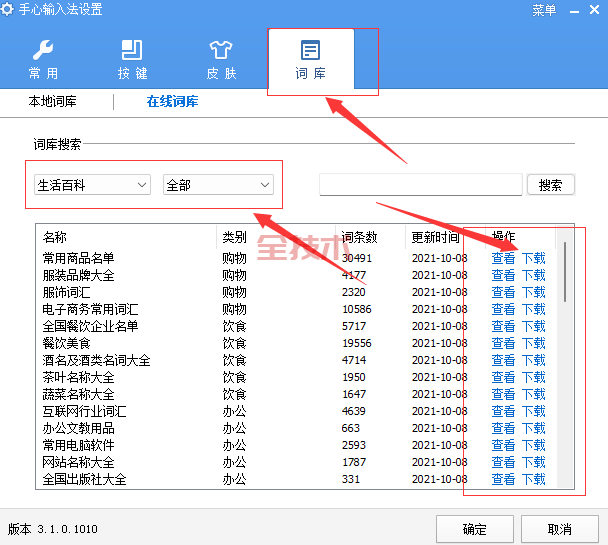View the 互联网行业词汇 dictionary

pos(503,411)
